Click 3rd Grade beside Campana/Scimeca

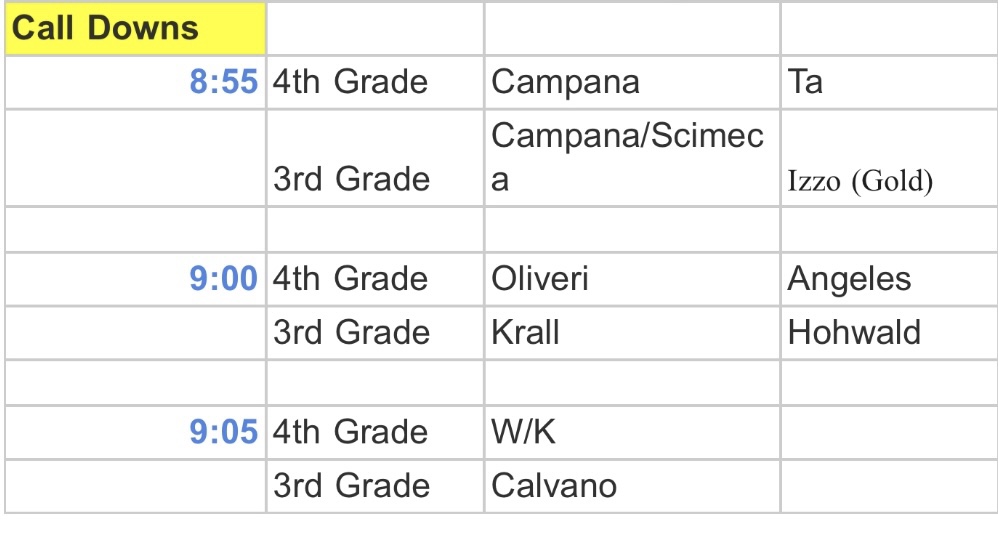click(x=351, y=179)
